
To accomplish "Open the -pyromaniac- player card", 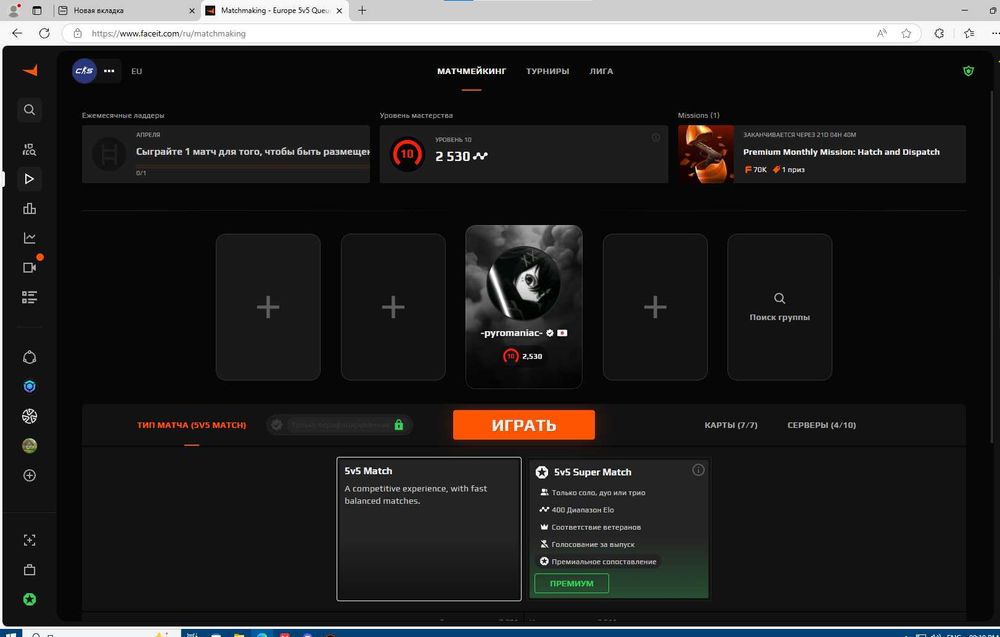I will tap(524, 307).
